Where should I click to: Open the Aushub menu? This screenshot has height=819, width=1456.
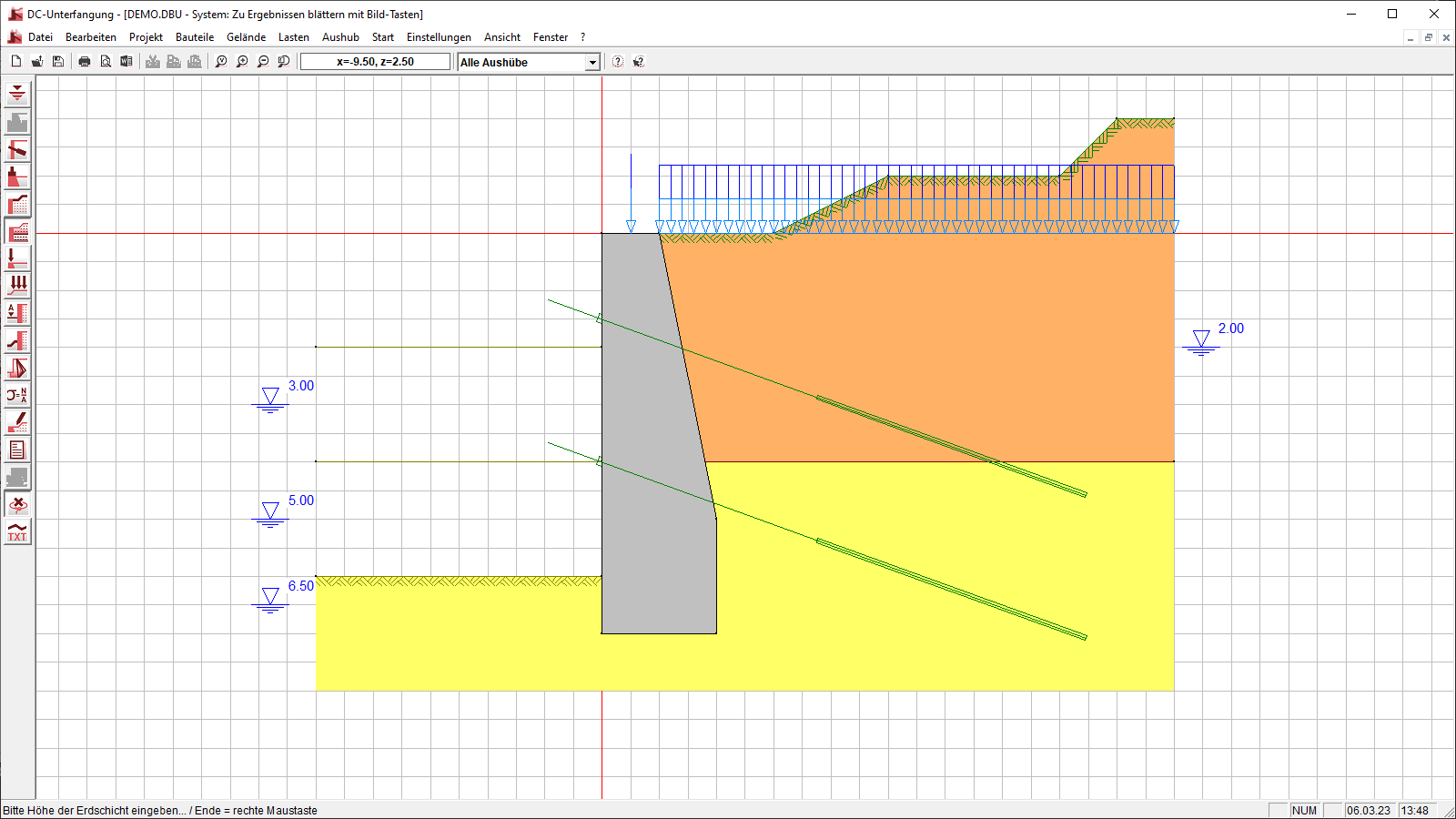tap(340, 37)
